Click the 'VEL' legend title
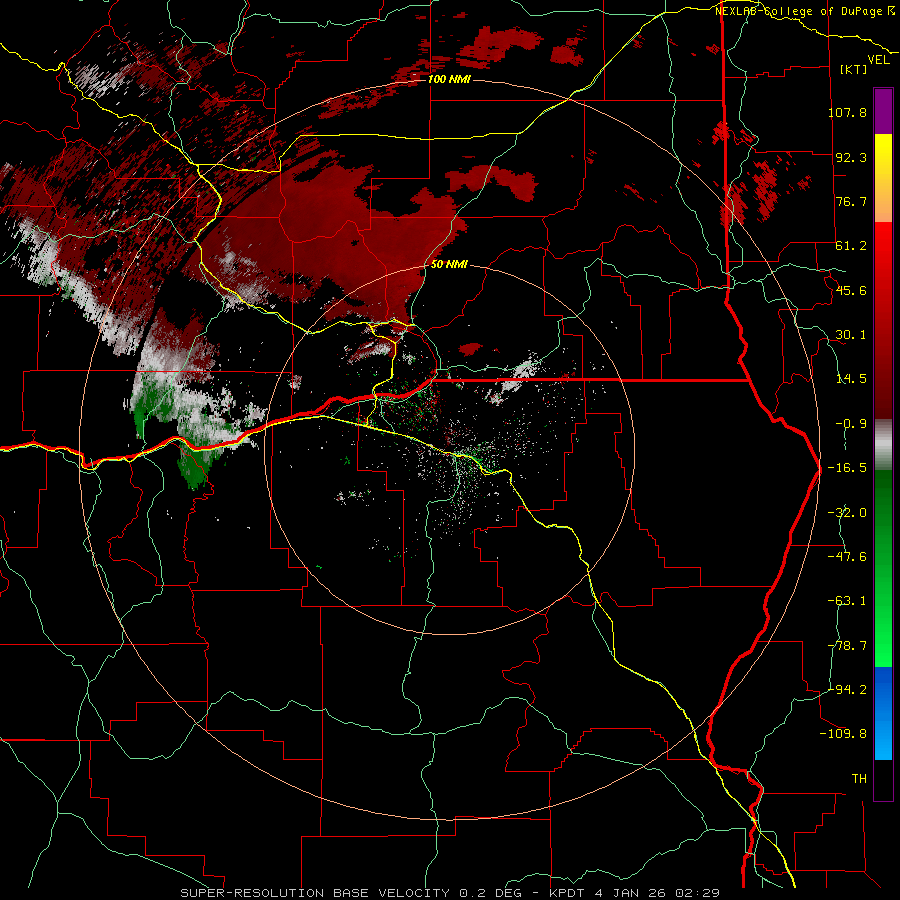This screenshot has width=900, height=900. click(x=878, y=59)
